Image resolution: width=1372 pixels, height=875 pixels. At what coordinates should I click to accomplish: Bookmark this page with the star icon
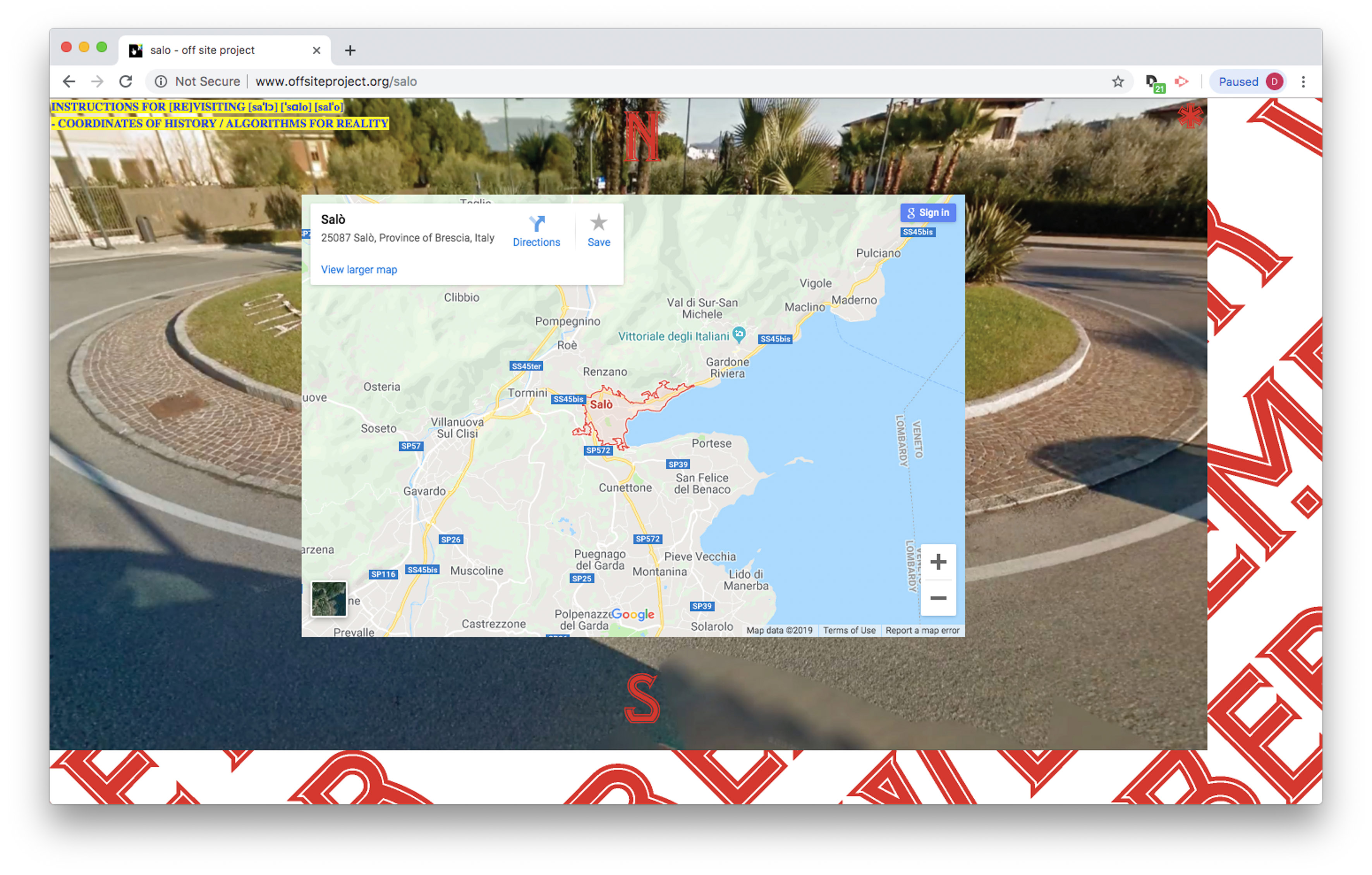pyautogui.click(x=1117, y=81)
